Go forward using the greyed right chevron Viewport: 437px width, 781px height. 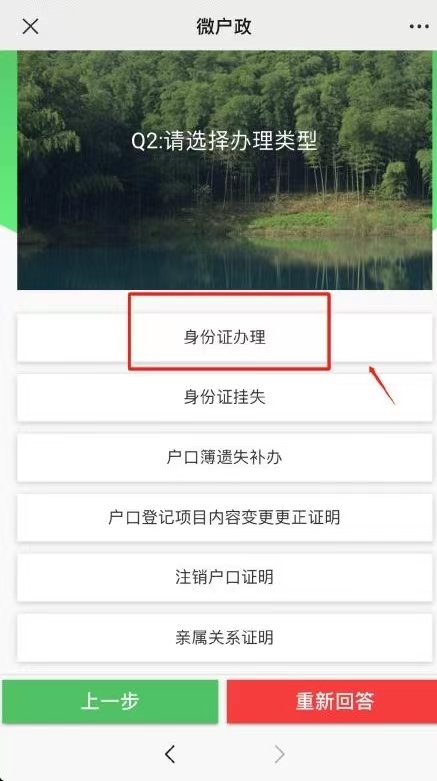coord(280,755)
